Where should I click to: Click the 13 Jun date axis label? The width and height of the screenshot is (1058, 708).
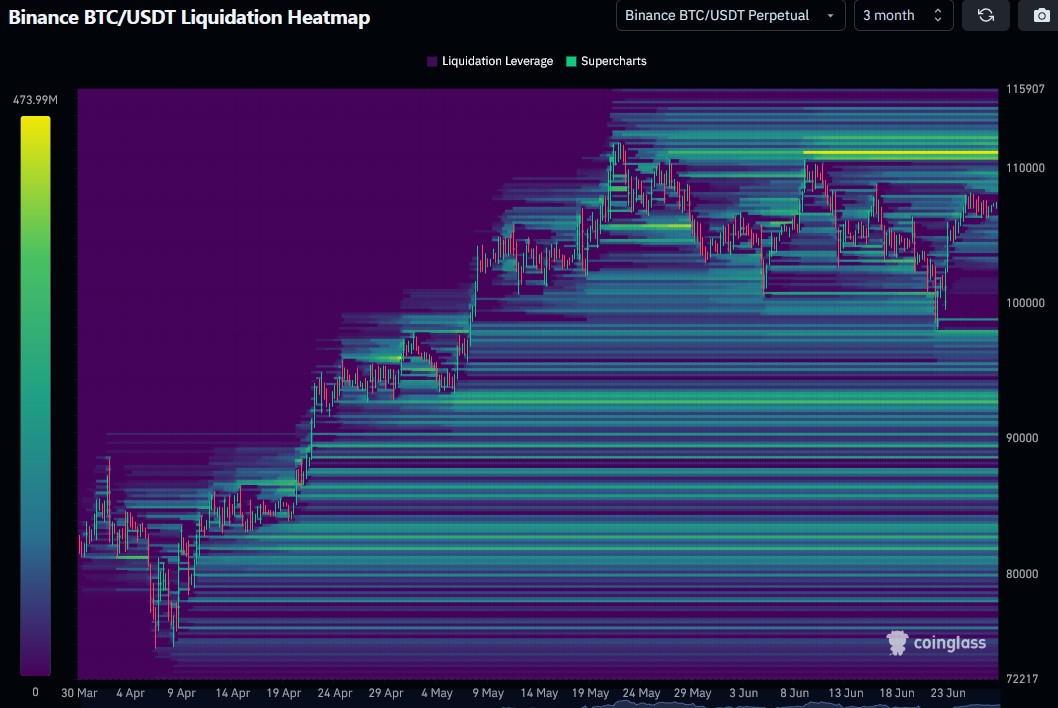(845, 693)
